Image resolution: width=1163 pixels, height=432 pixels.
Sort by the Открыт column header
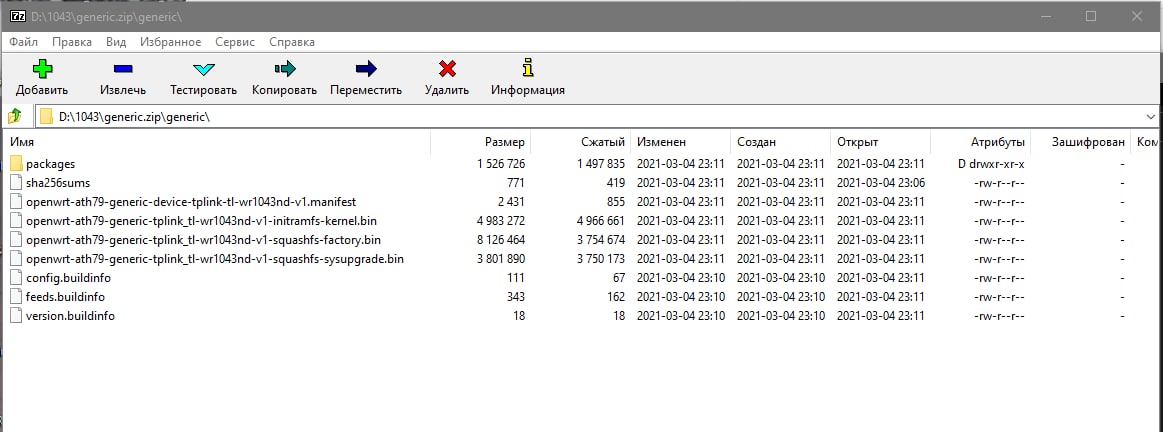point(881,142)
